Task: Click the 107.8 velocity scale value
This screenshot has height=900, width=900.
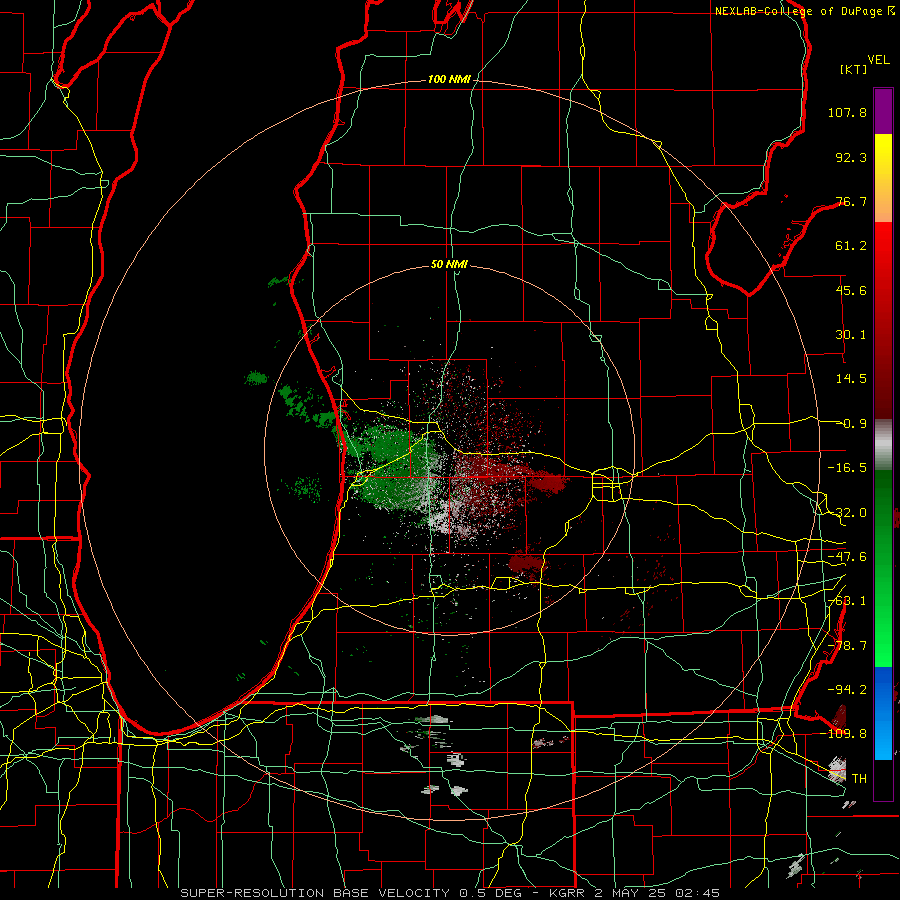Action: tap(847, 112)
